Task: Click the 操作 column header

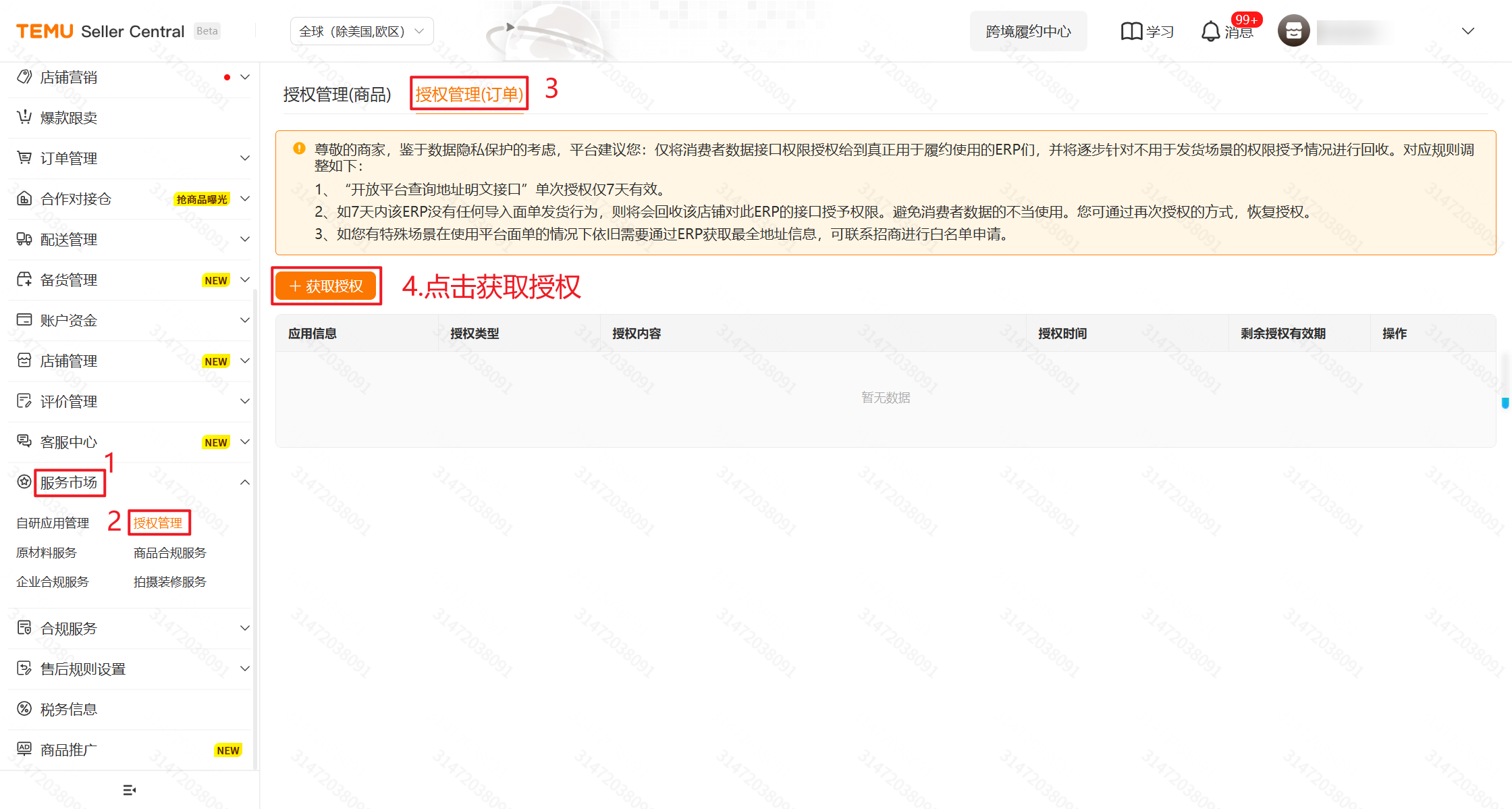Action: pyautogui.click(x=1395, y=333)
